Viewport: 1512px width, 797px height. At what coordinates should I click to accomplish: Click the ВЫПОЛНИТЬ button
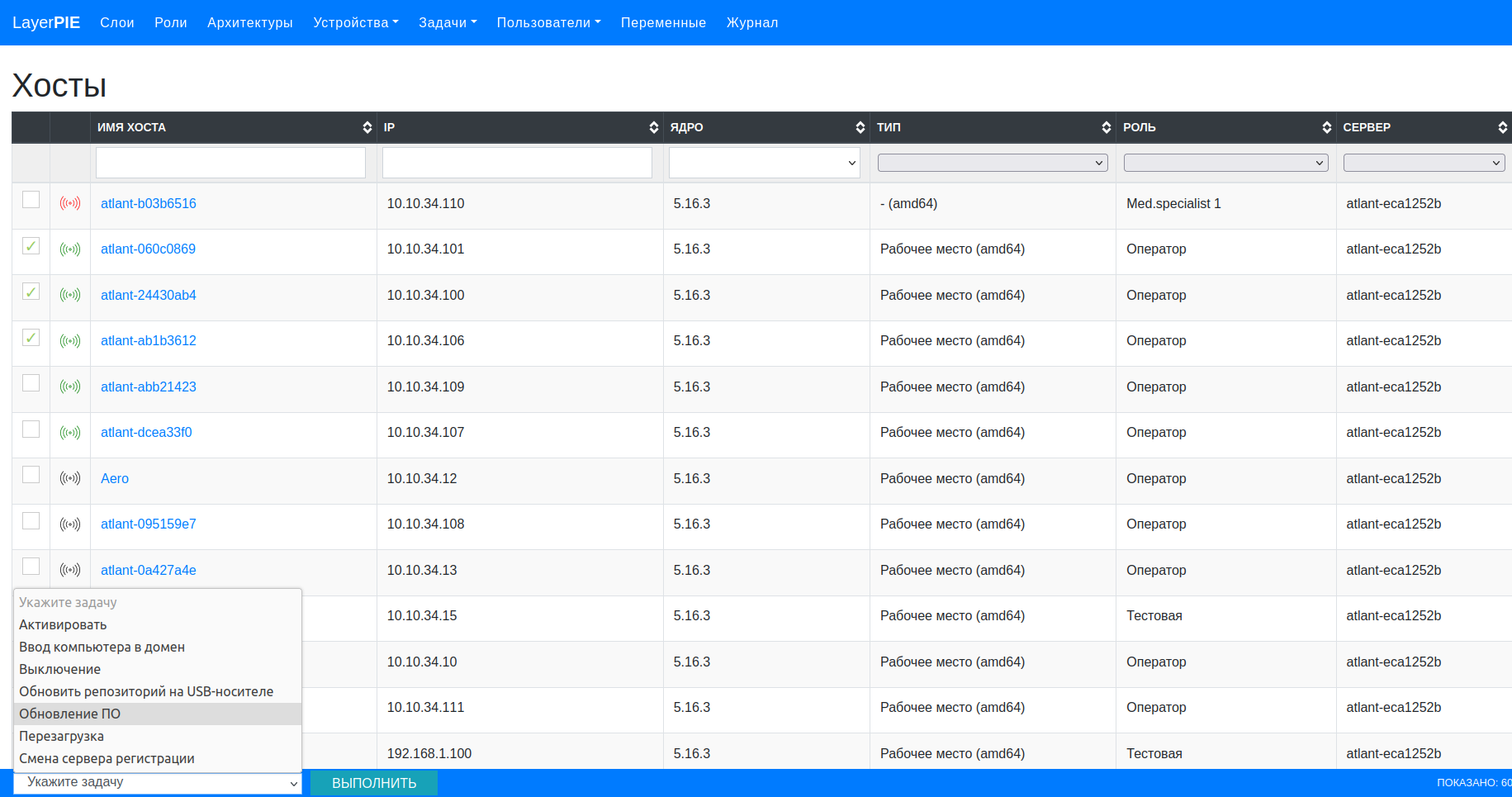374,783
